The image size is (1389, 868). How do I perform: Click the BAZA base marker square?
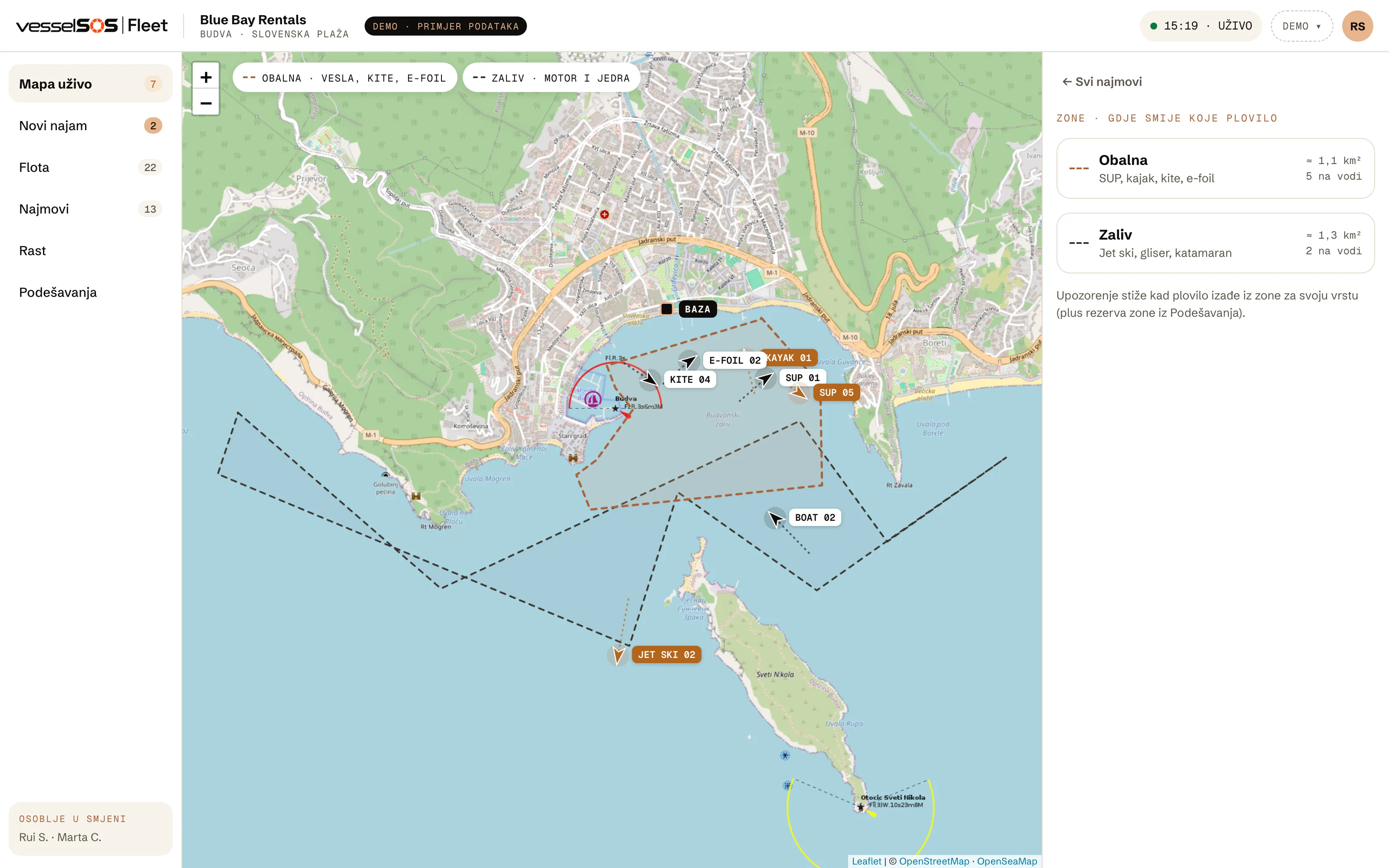[666, 309]
